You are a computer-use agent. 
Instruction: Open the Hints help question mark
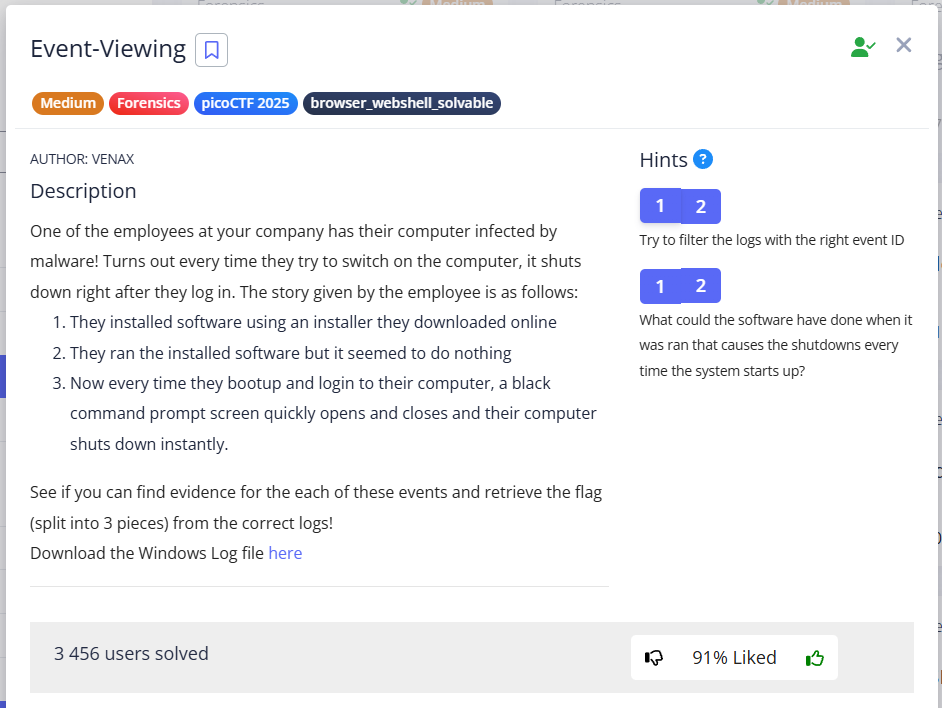(x=703, y=160)
